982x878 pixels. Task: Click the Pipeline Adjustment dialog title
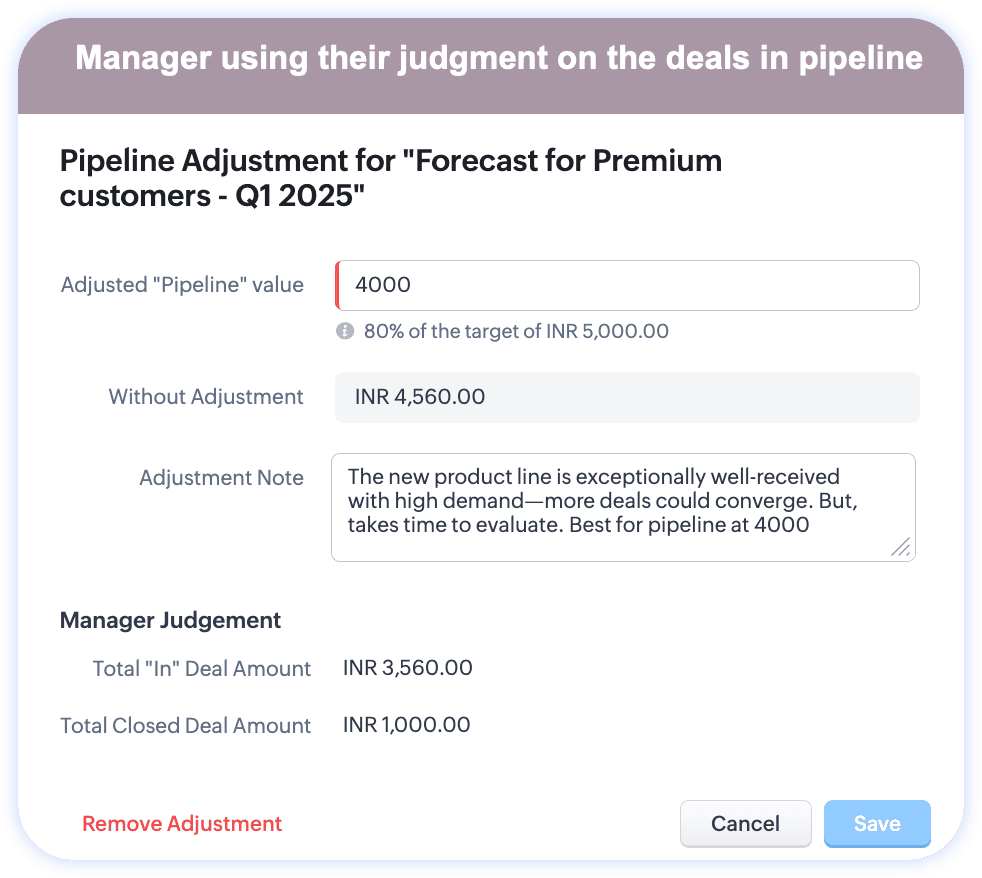pos(391,177)
